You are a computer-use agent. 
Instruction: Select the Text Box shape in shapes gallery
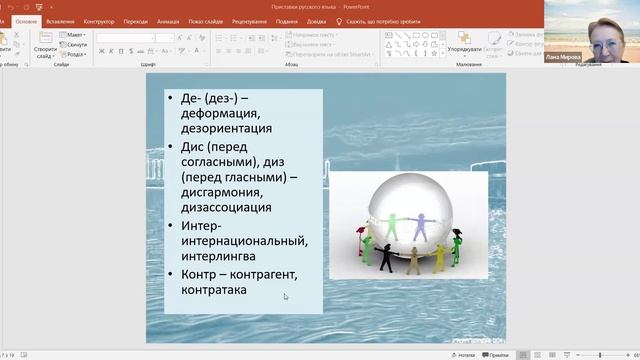(x=389, y=36)
